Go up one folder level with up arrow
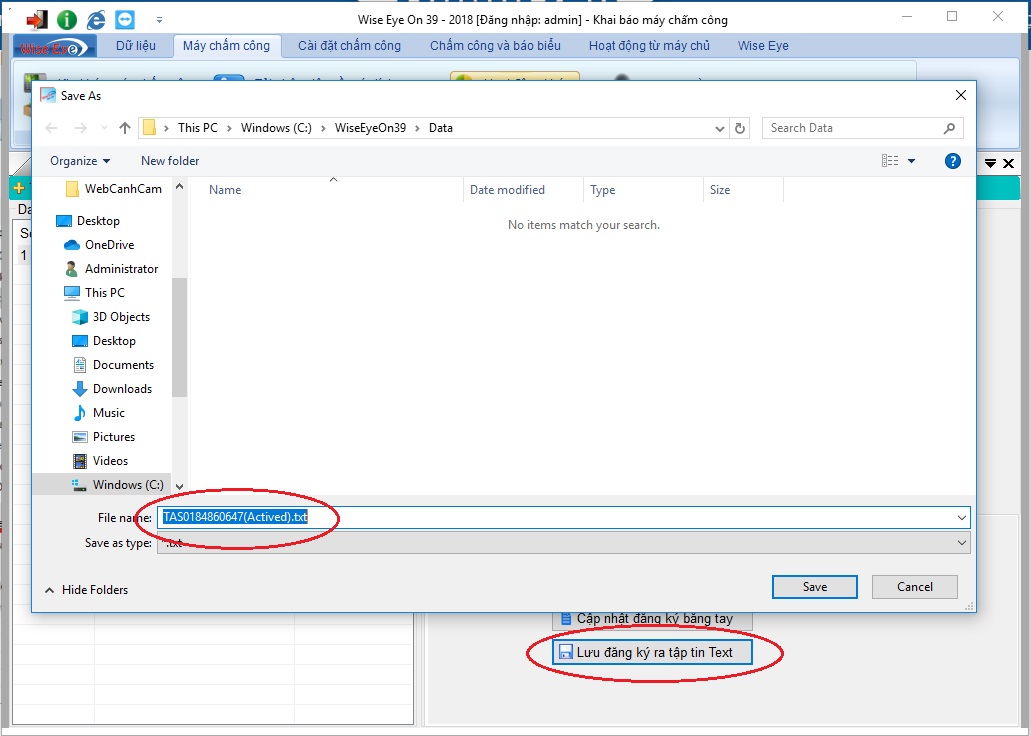The width and height of the screenshot is (1031, 736). [x=125, y=128]
